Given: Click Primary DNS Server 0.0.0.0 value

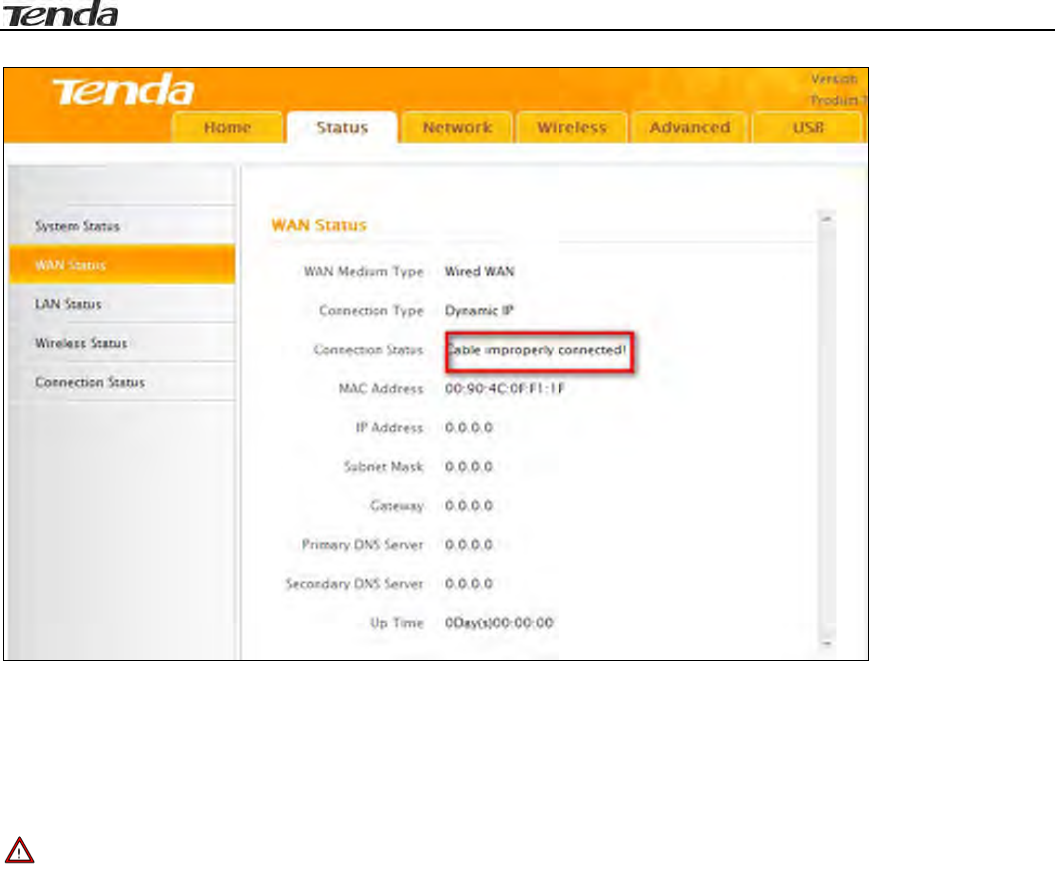Looking at the screenshot, I should pyautogui.click(x=469, y=544).
